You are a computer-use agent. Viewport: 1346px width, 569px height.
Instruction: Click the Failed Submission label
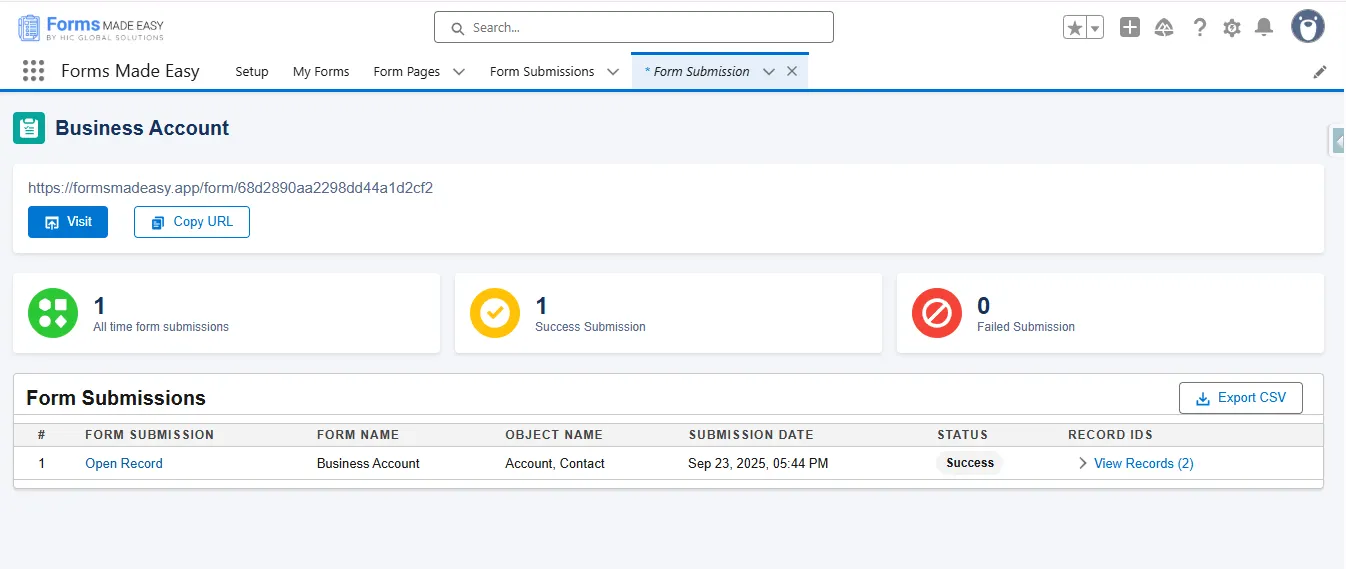coord(1026,327)
